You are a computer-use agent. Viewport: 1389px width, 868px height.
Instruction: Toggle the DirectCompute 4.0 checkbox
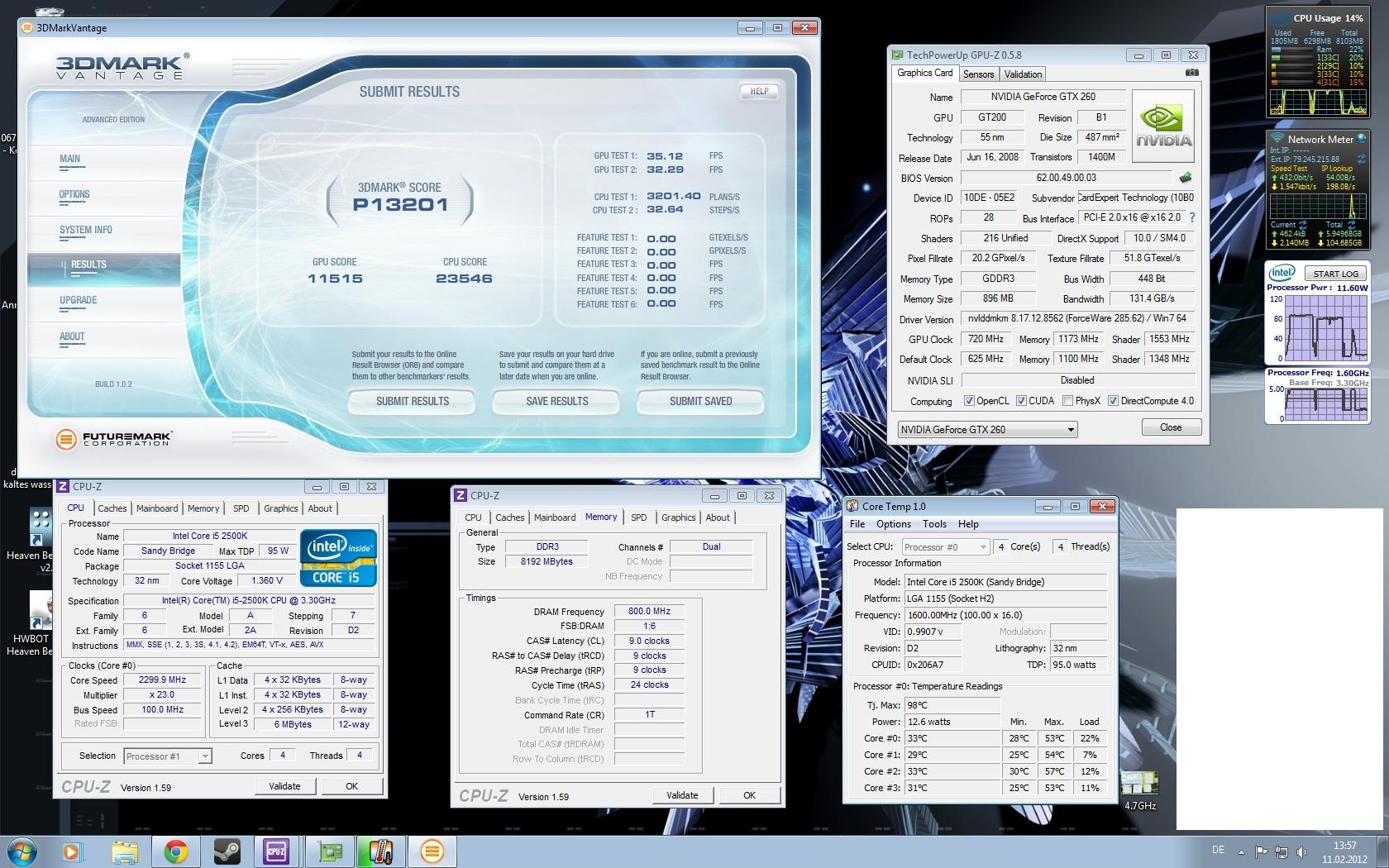(x=1113, y=401)
